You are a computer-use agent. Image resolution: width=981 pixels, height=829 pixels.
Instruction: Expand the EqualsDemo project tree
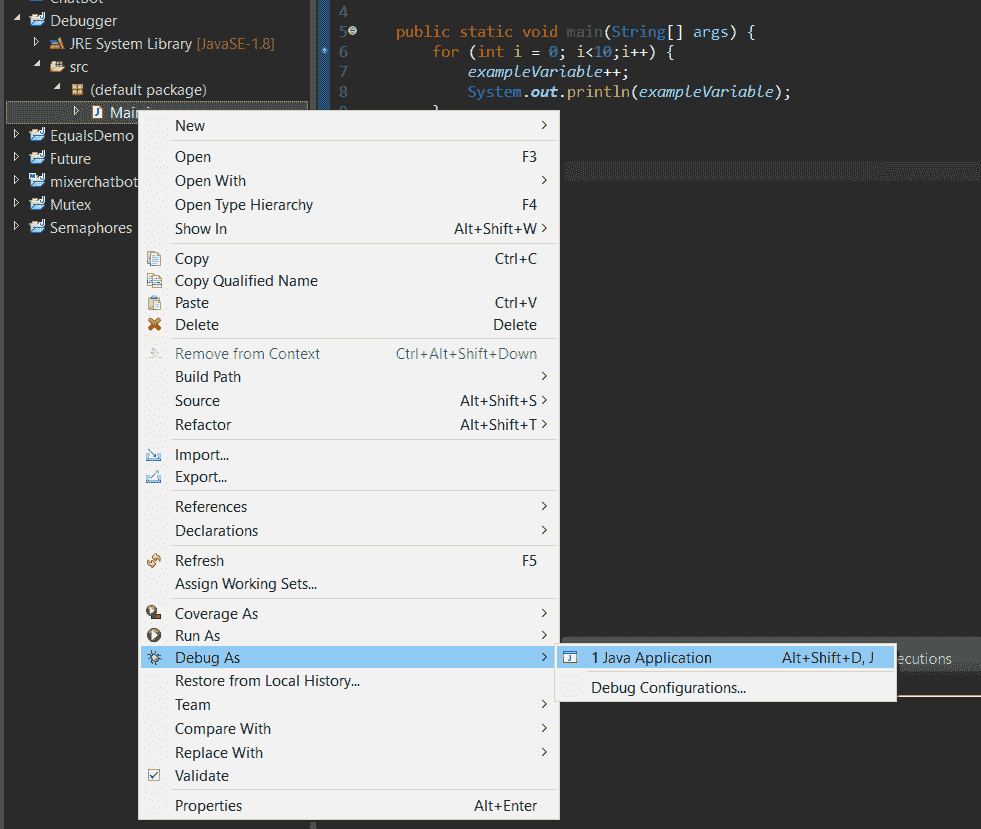pyautogui.click(x=16, y=135)
